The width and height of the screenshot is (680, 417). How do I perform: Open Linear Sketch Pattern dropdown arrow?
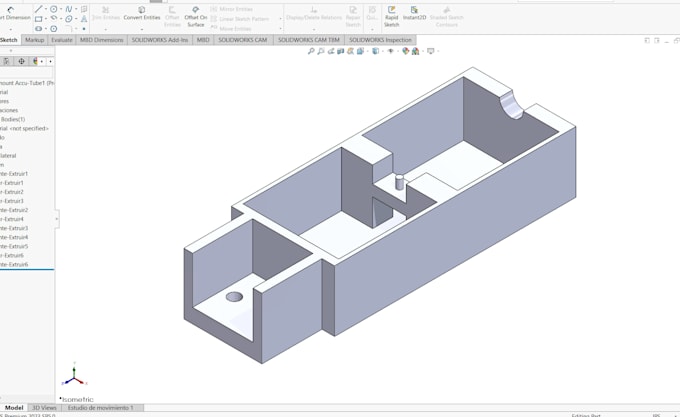pyautogui.click(x=280, y=19)
